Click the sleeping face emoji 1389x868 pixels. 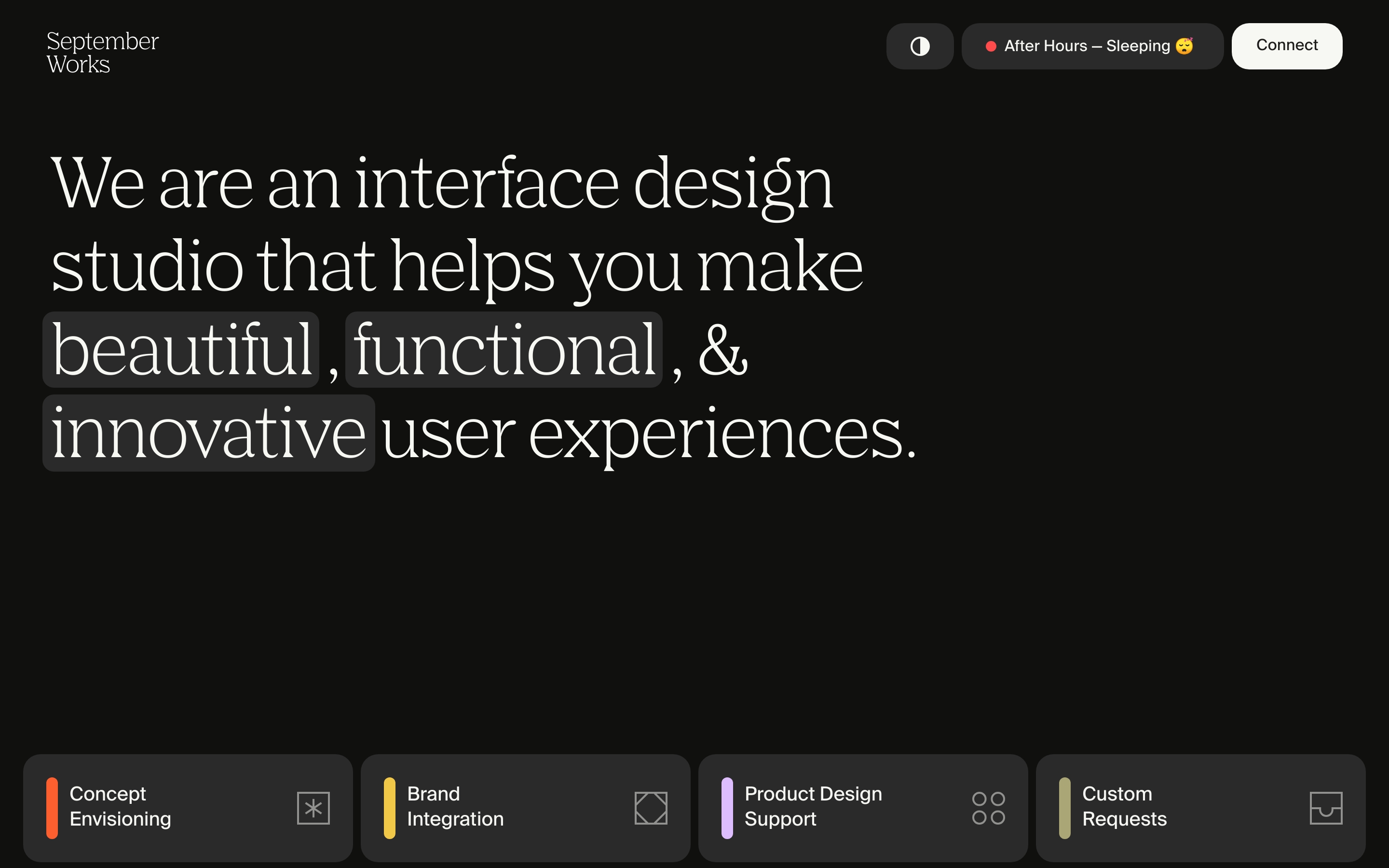point(1184,45)
